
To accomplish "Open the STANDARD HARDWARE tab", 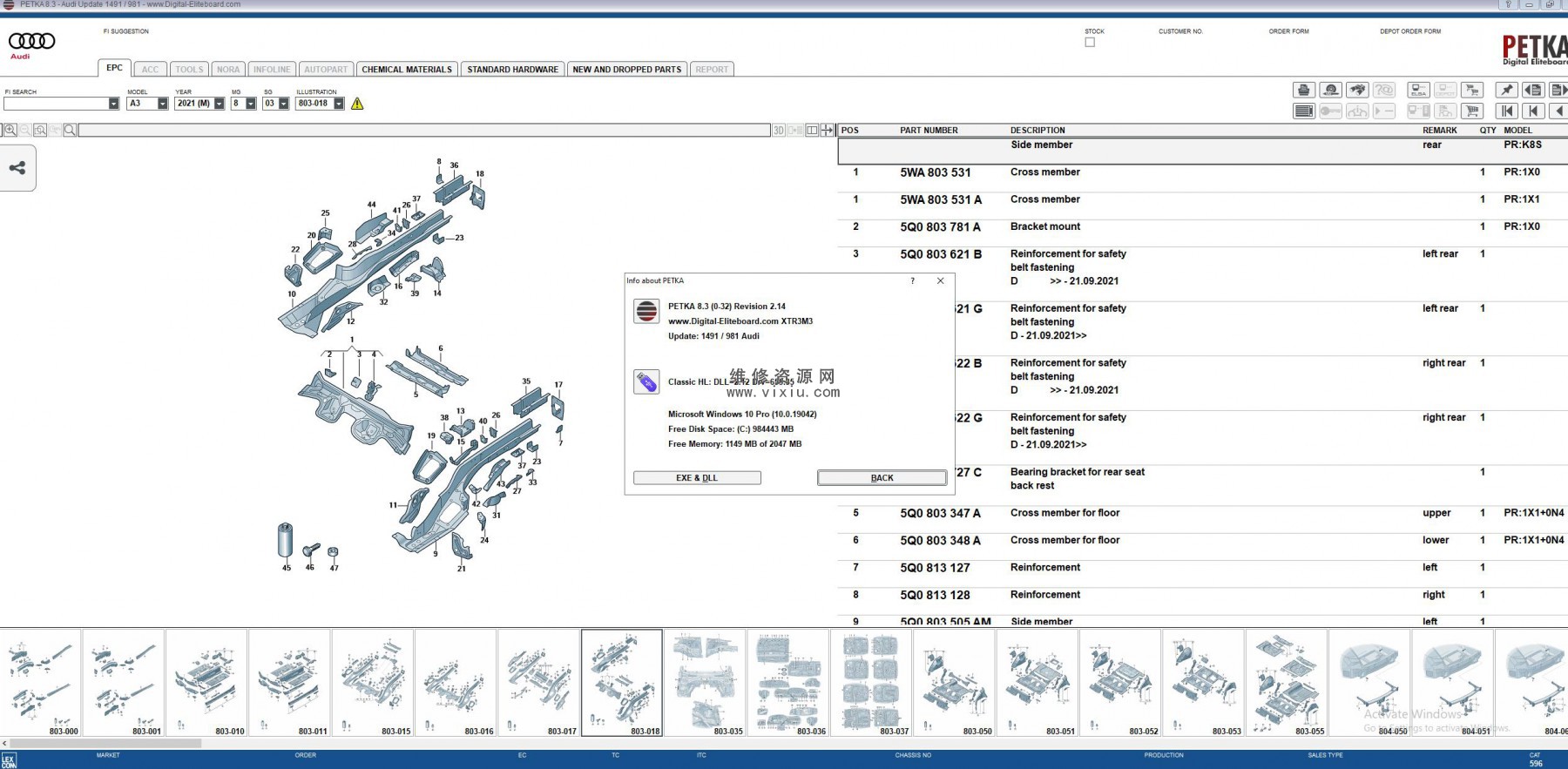I will [x=512, y=70].
